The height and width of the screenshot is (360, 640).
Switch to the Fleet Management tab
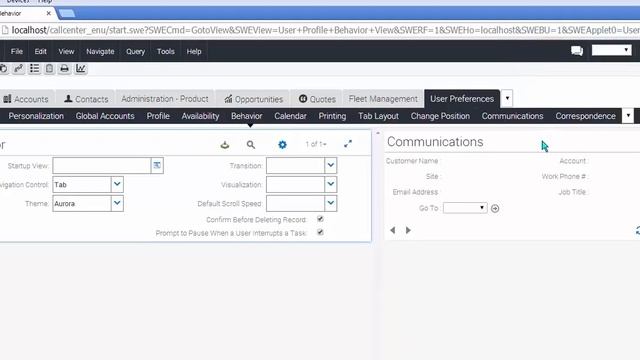(x=383, y=99)
